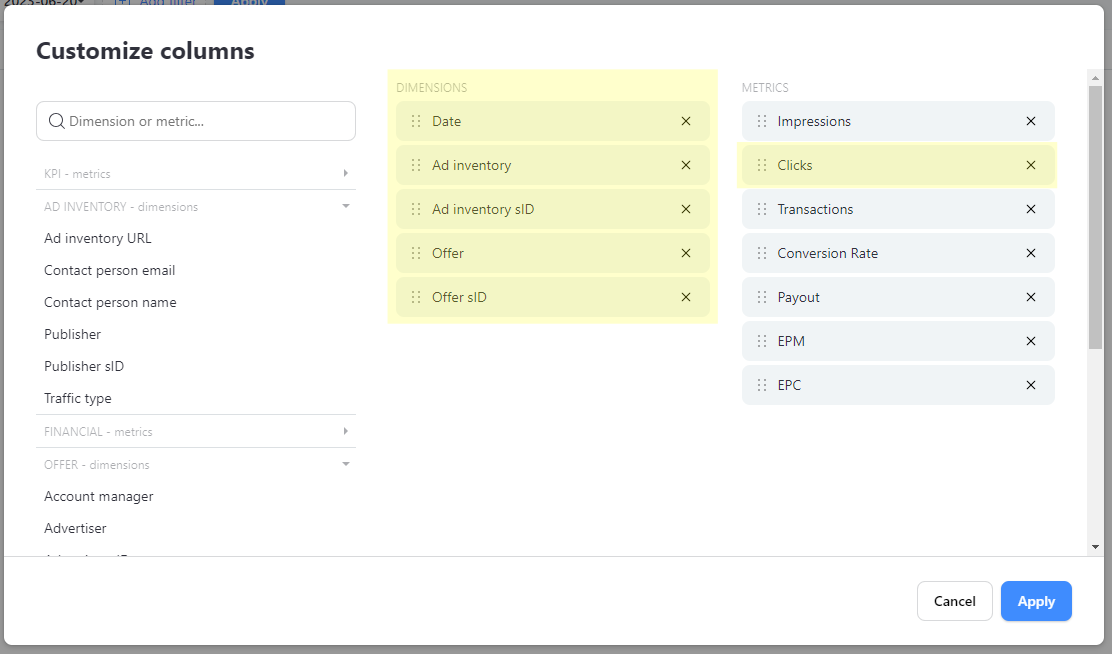Screen dimensions: 1112x654
Task: Remove the EPC metric
Action: [1031, 385]
